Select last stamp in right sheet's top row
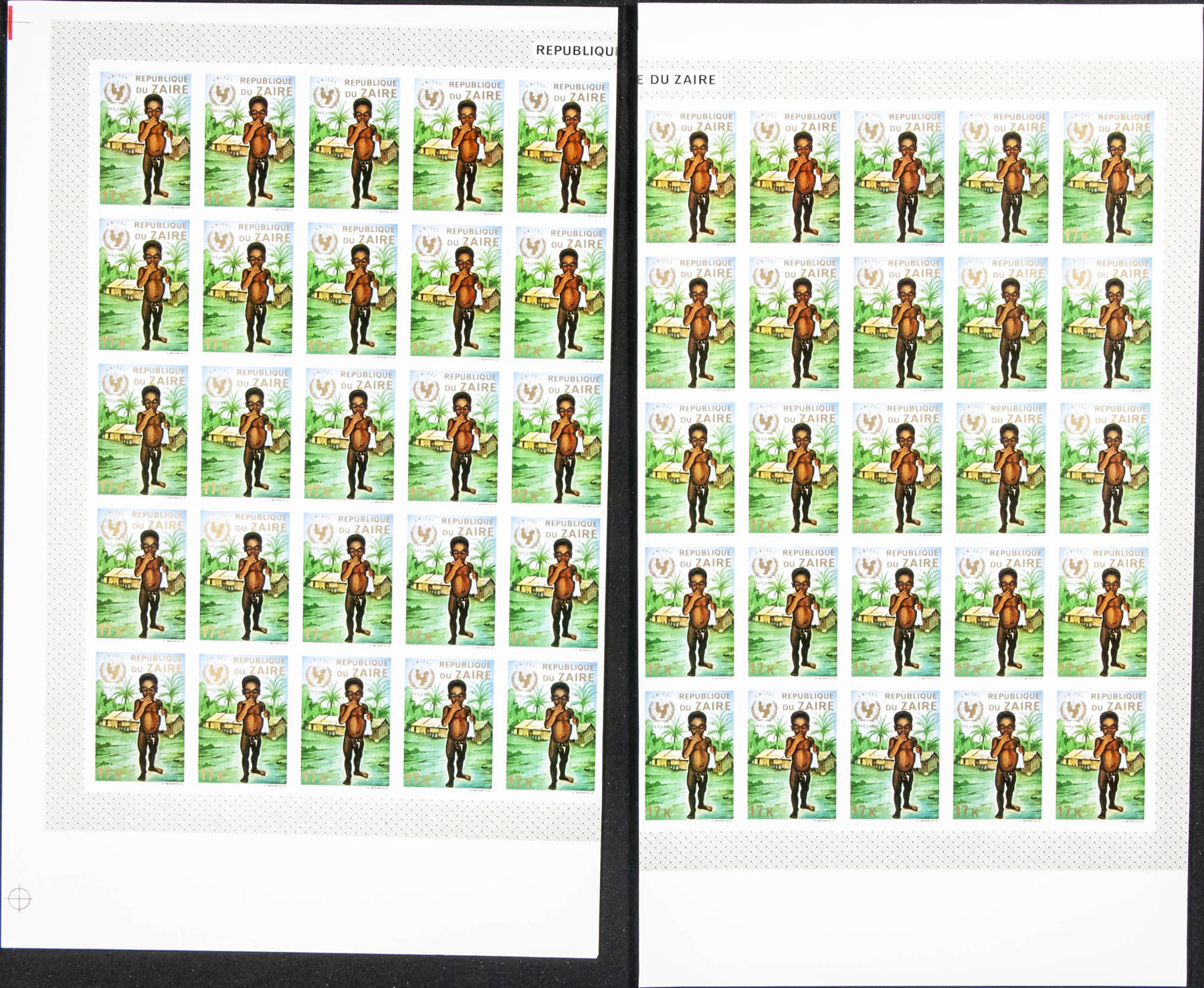 pyautogui.click(x=1108, y=177)
